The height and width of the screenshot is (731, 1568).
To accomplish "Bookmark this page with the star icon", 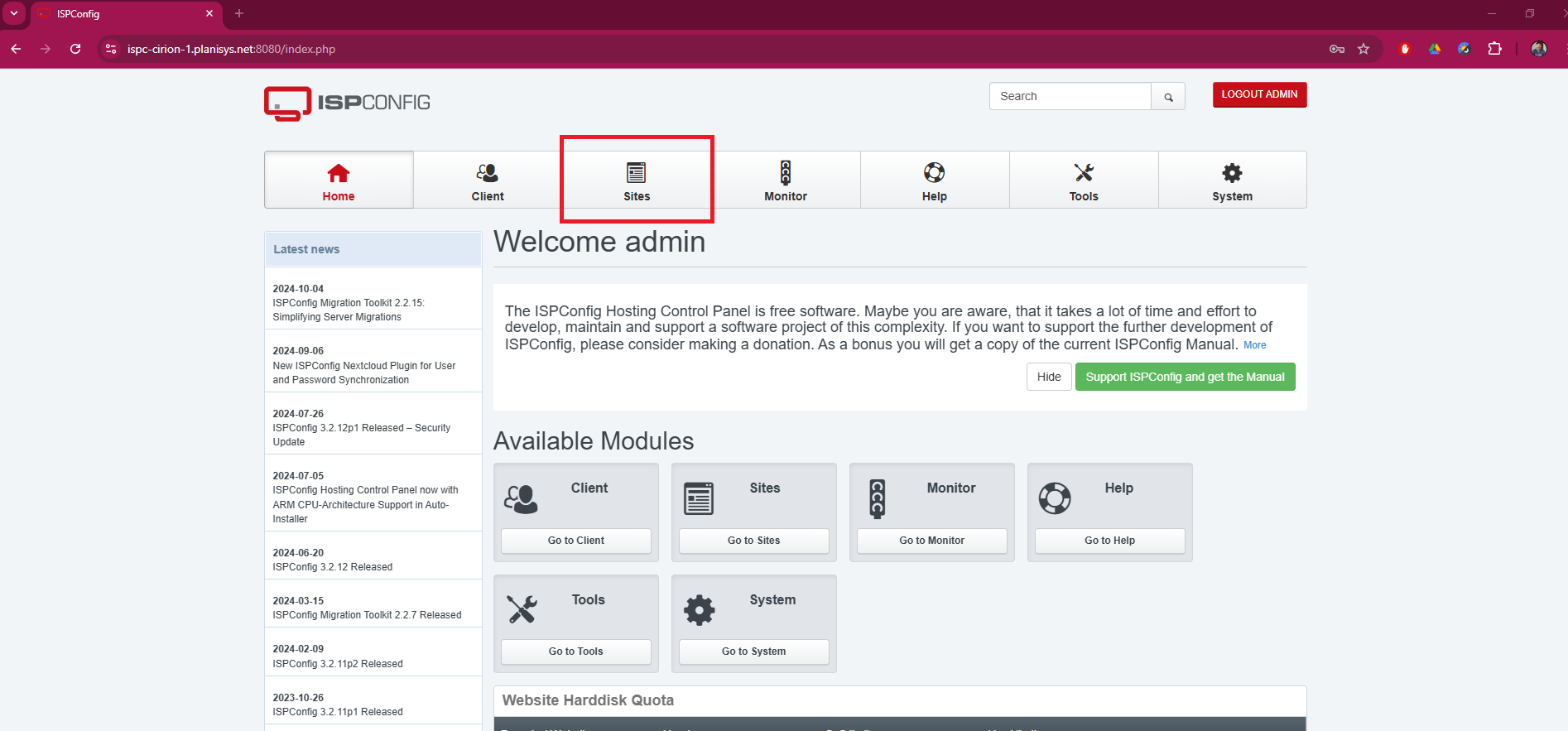I will [1364, 49].
